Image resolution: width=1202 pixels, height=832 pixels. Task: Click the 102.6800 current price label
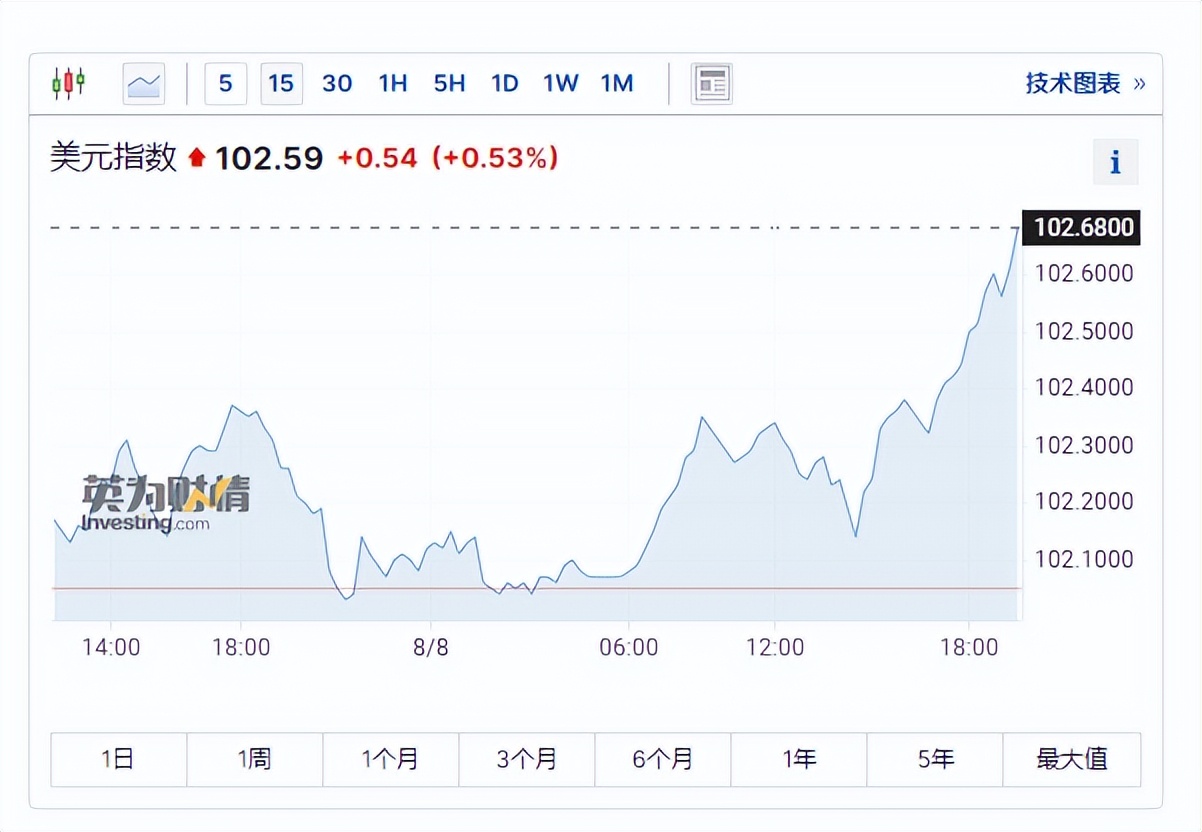pyautogui.click(x=1083, y=227)
